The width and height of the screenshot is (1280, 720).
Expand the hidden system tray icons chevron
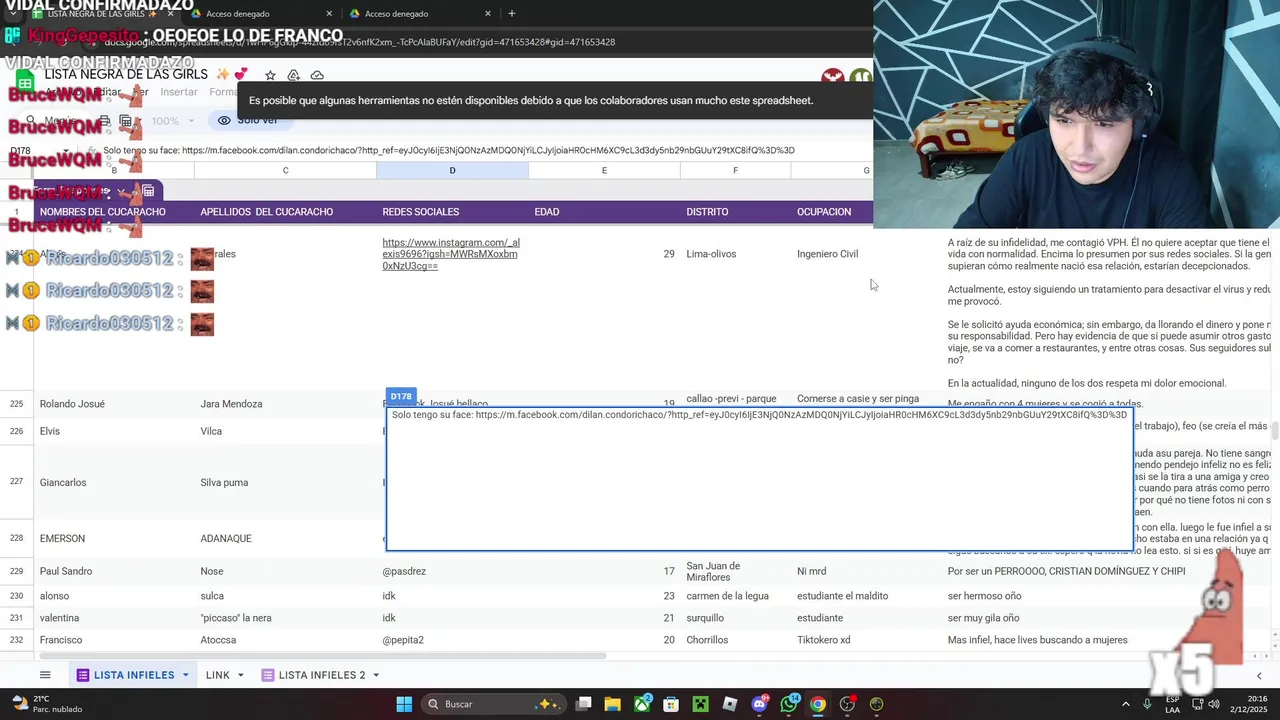[1125, 704]
